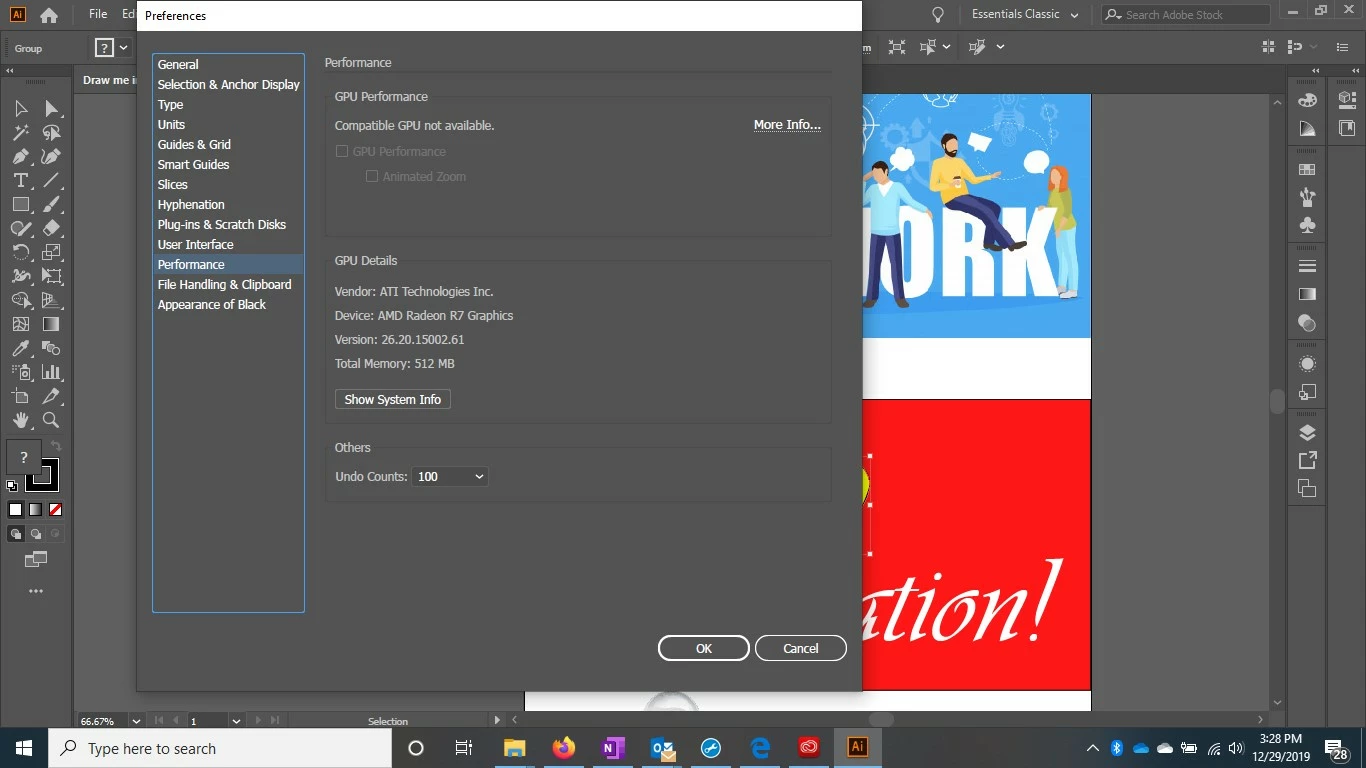Activate the Type tool
This screenshot has width=1366, height=768.
[21, 180]
